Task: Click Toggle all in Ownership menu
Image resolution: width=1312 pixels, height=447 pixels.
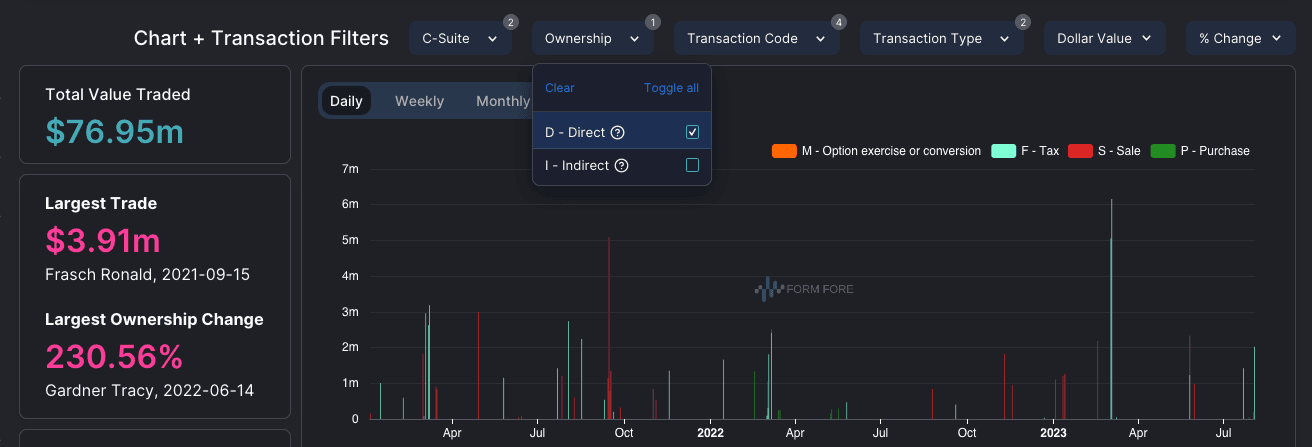Action: tap(671, 88)
